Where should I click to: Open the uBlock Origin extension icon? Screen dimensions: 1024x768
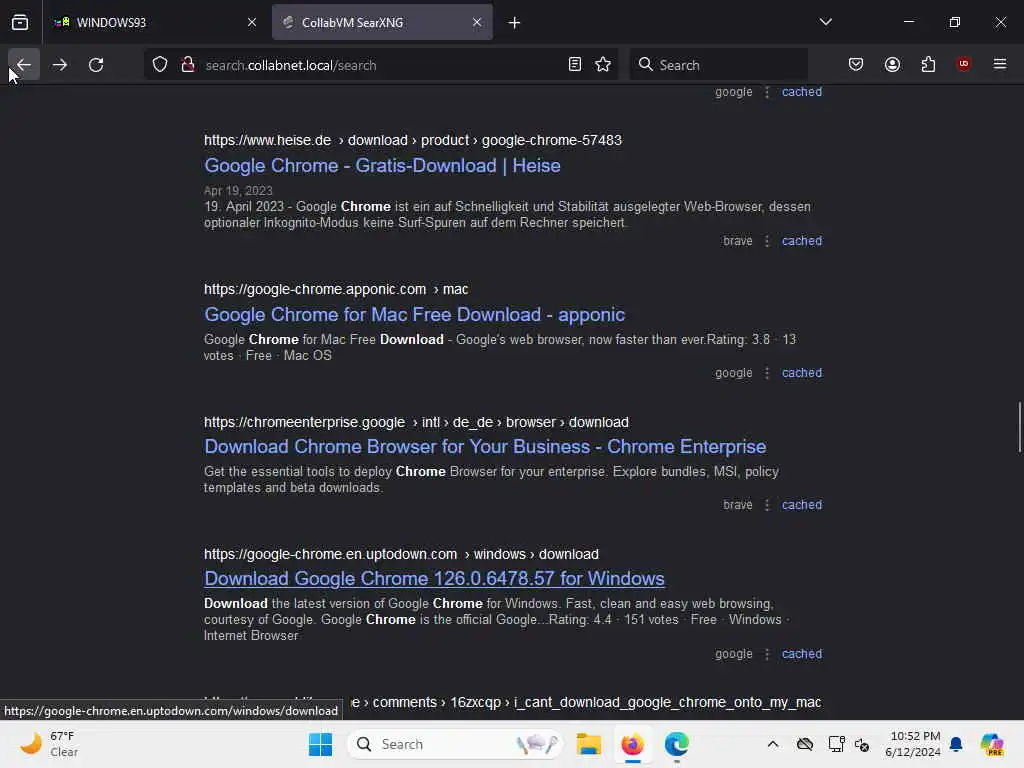[x=963, y=65]
